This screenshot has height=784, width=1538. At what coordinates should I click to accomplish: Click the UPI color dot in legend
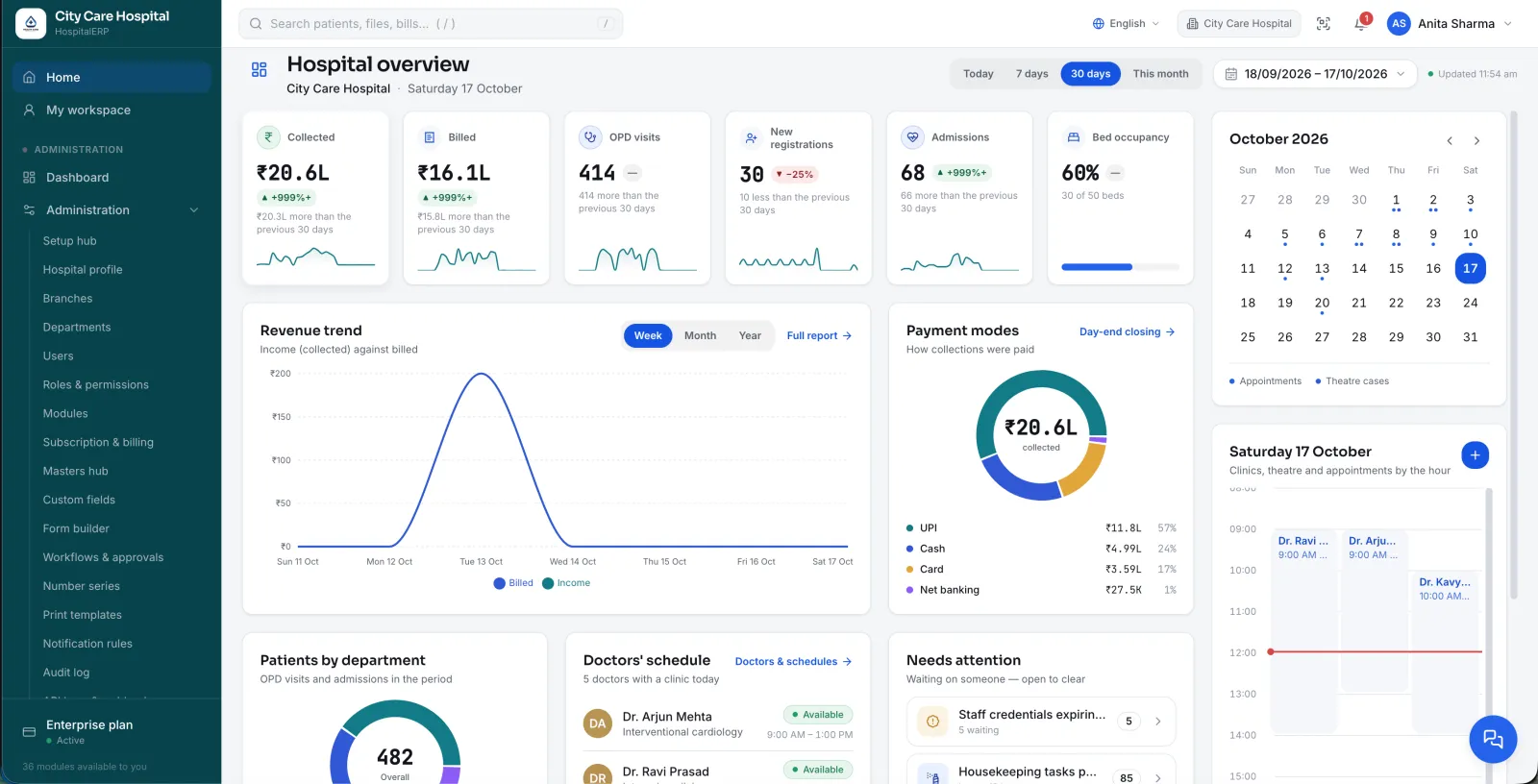910,528
